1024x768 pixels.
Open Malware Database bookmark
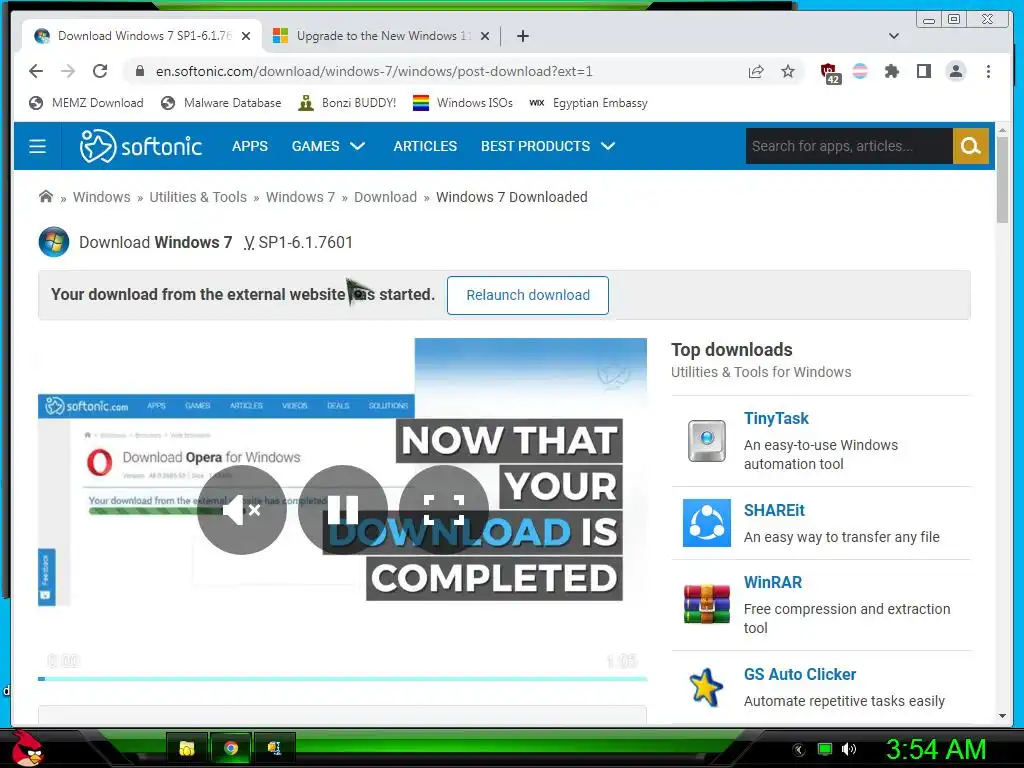221,103
